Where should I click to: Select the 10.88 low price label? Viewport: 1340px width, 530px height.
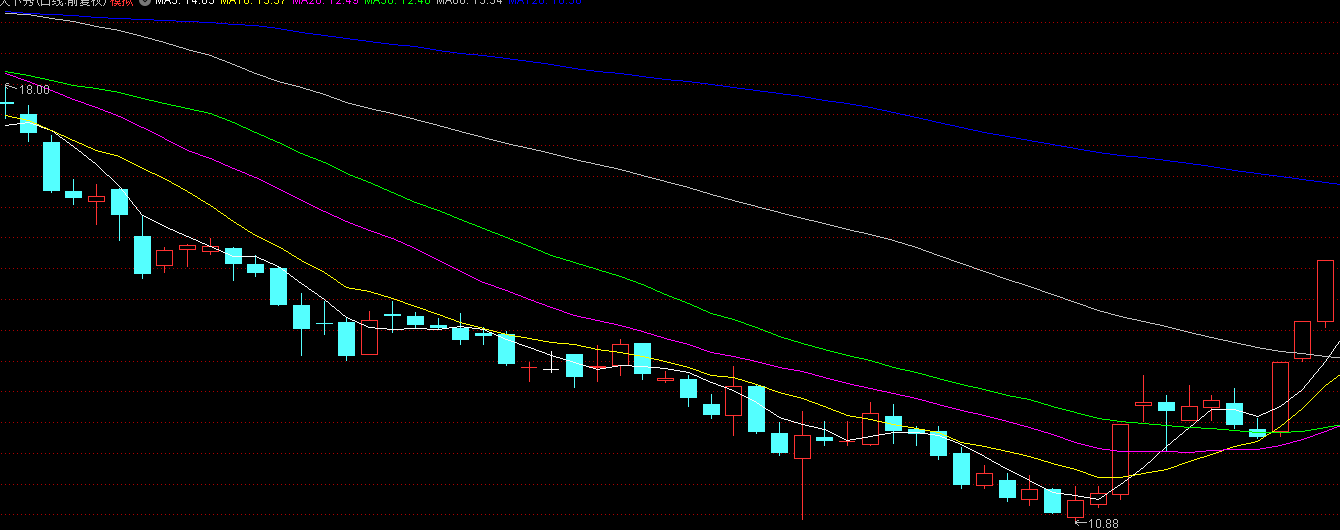point(1103,523)
